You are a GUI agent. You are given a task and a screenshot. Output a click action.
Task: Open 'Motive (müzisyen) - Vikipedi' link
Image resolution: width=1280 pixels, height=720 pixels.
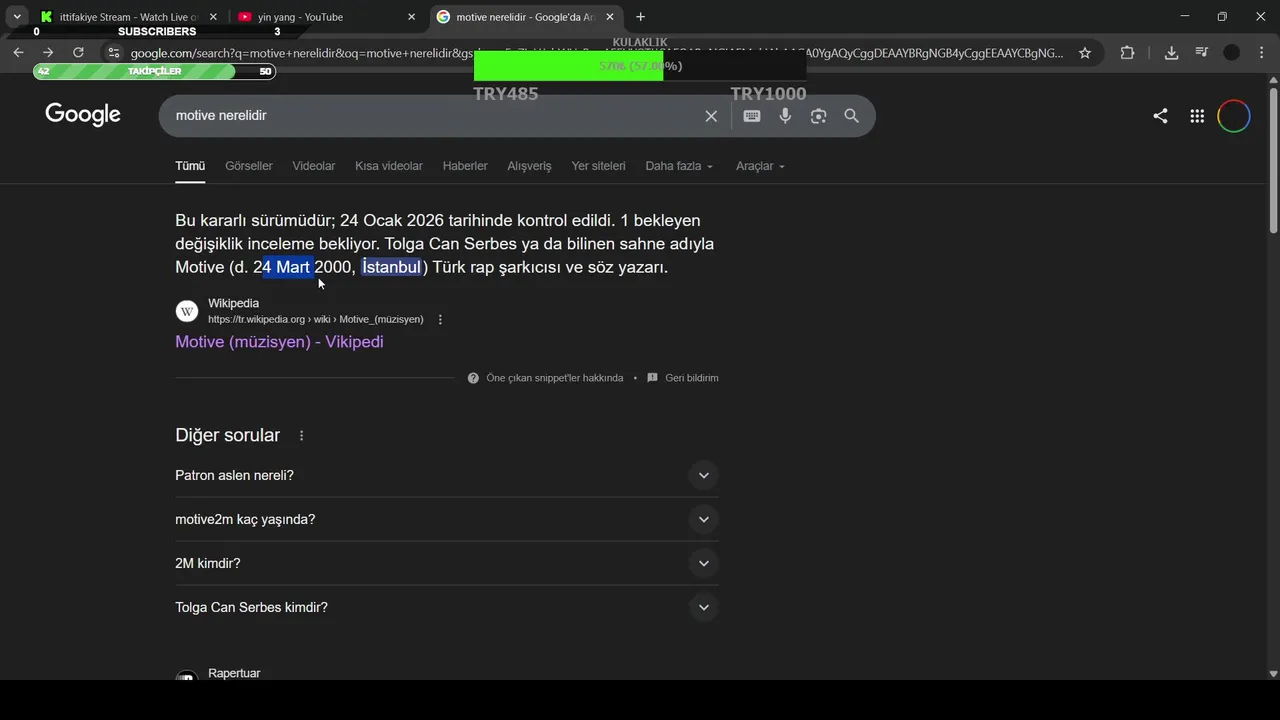tap(279, 342)
